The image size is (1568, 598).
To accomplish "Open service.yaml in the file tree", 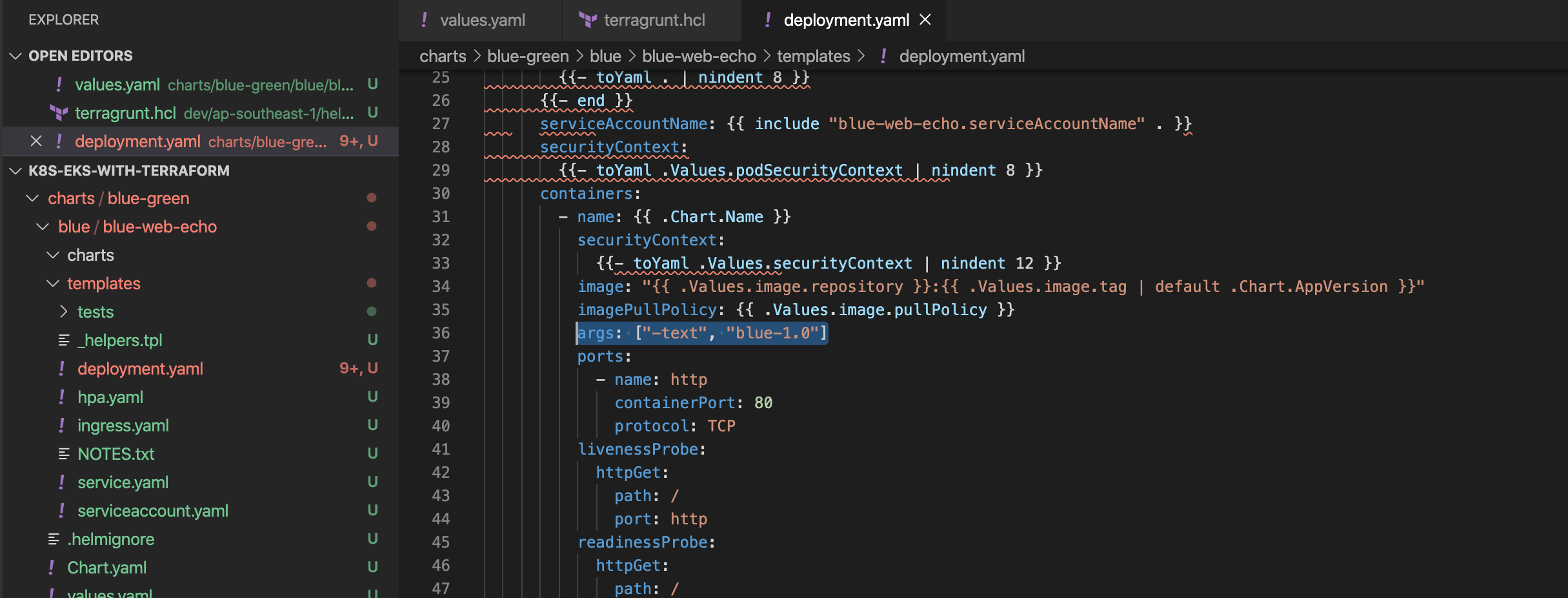I will coord(123,482).
